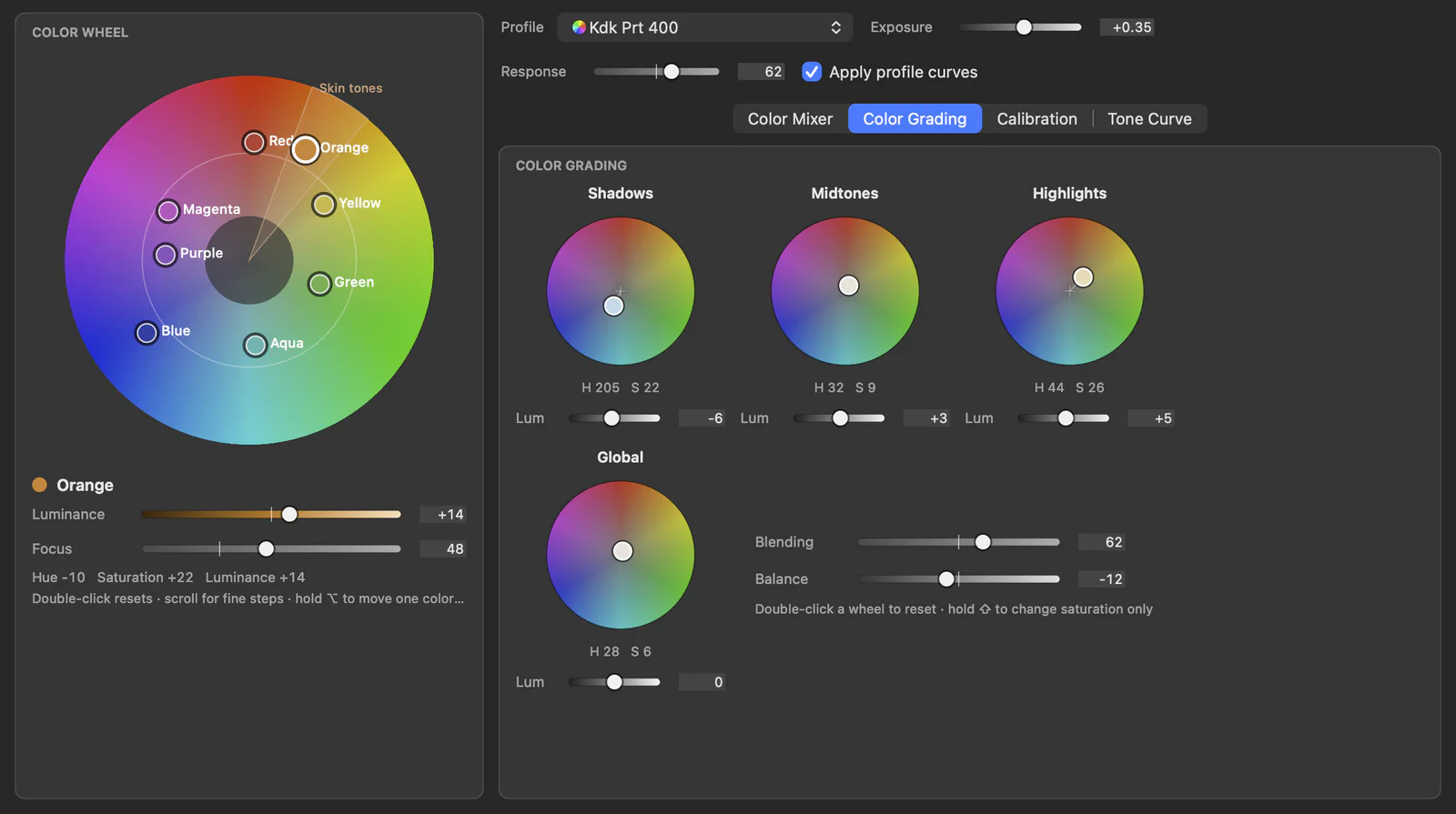Click the Shadows wheel handle

coord(614,306)
